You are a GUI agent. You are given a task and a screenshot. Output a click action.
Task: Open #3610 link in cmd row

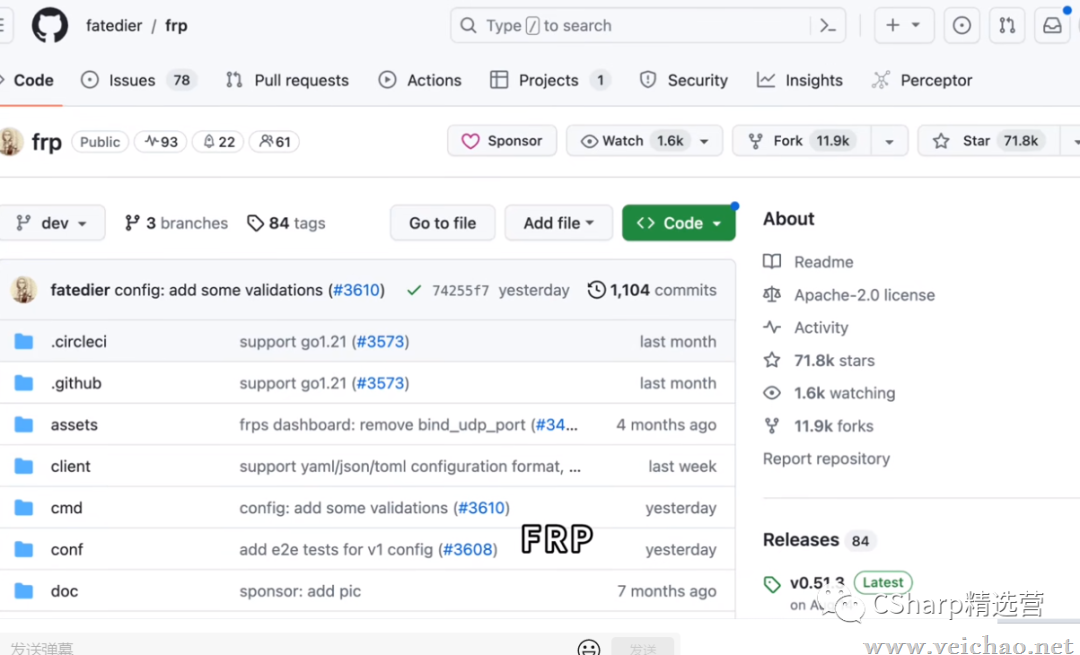coord(481,508)
